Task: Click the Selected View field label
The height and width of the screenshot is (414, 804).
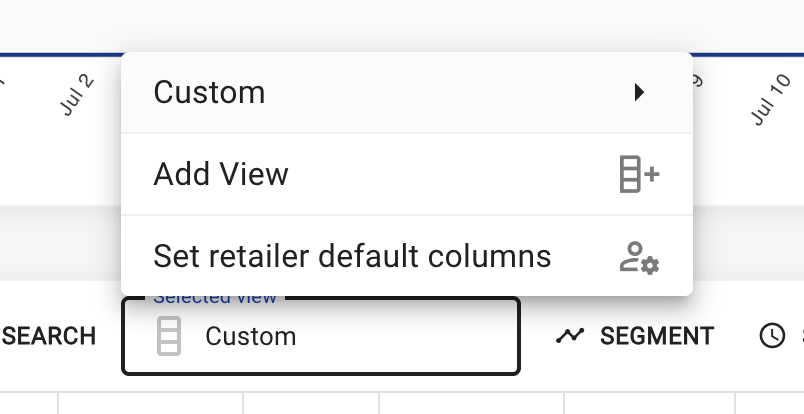Action: [215, 298]
